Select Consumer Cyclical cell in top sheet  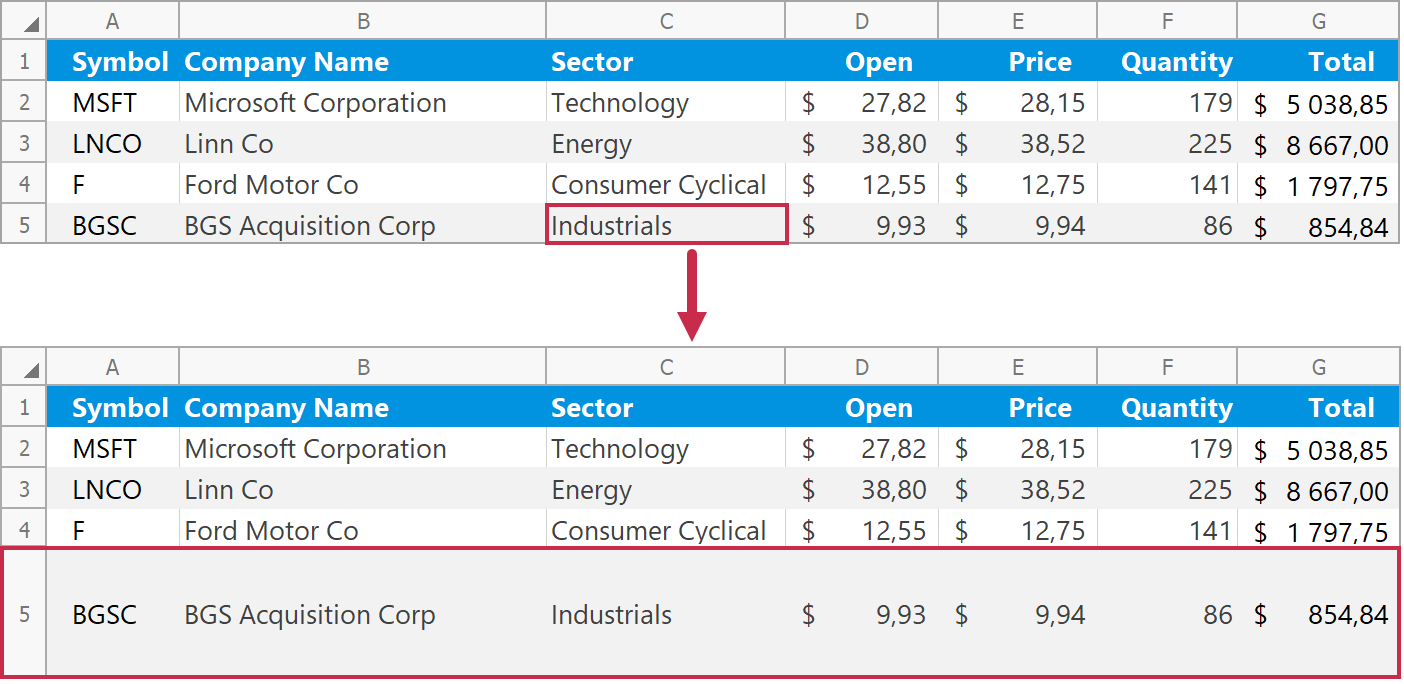tap(666, 185)
